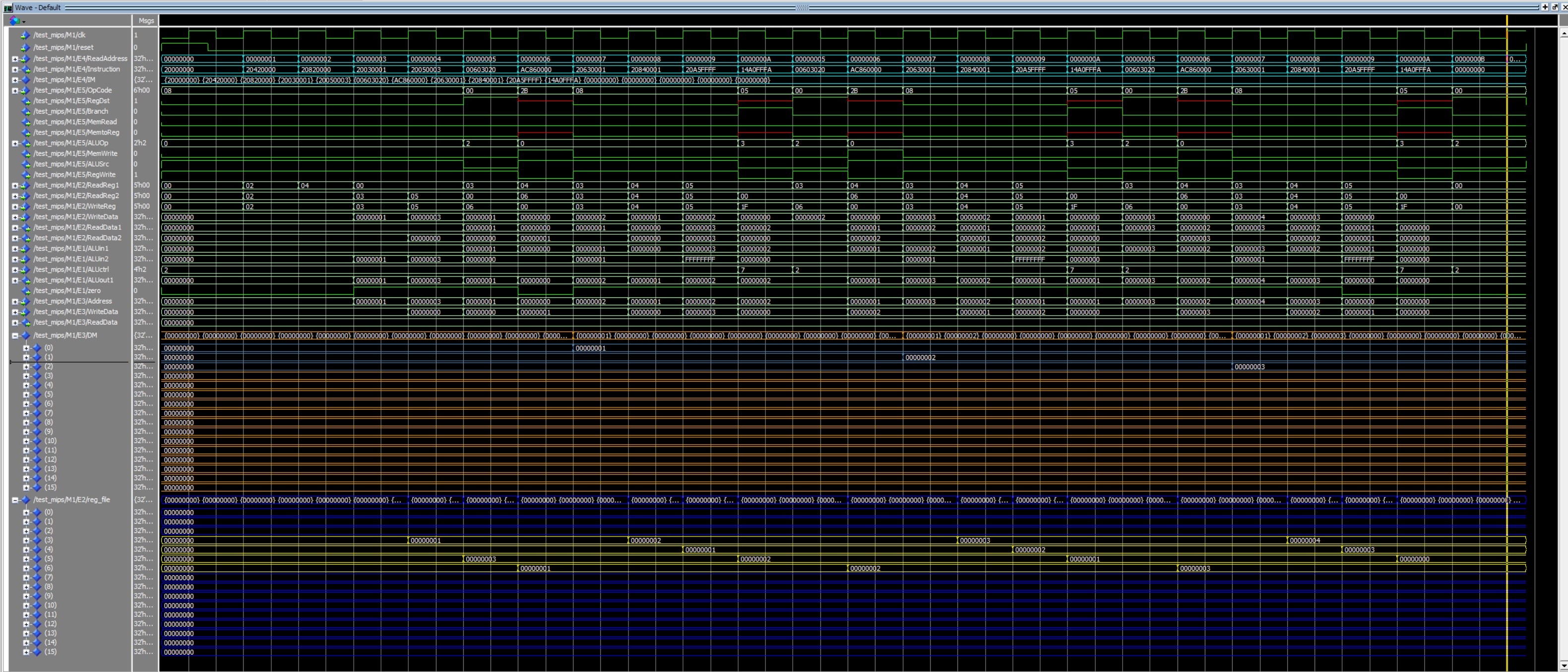Screen dimensions: 1568x672
Task: Select the /test_mips/M1/E1/zero signal name
Action: click(x=67, y=291)
